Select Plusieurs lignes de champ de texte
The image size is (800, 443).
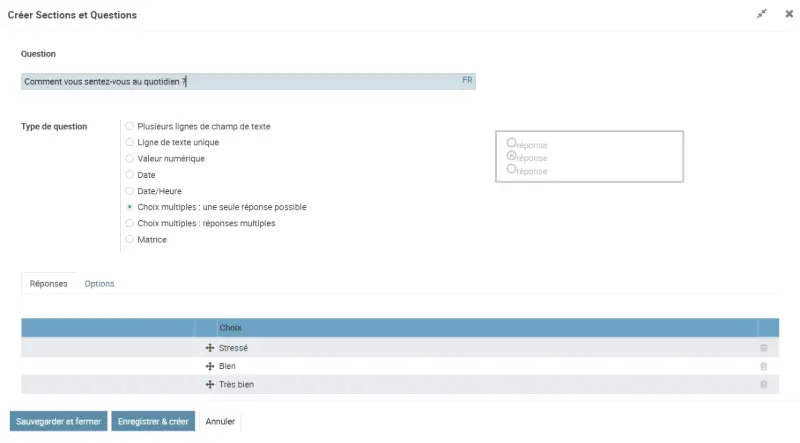click(130, 126)
